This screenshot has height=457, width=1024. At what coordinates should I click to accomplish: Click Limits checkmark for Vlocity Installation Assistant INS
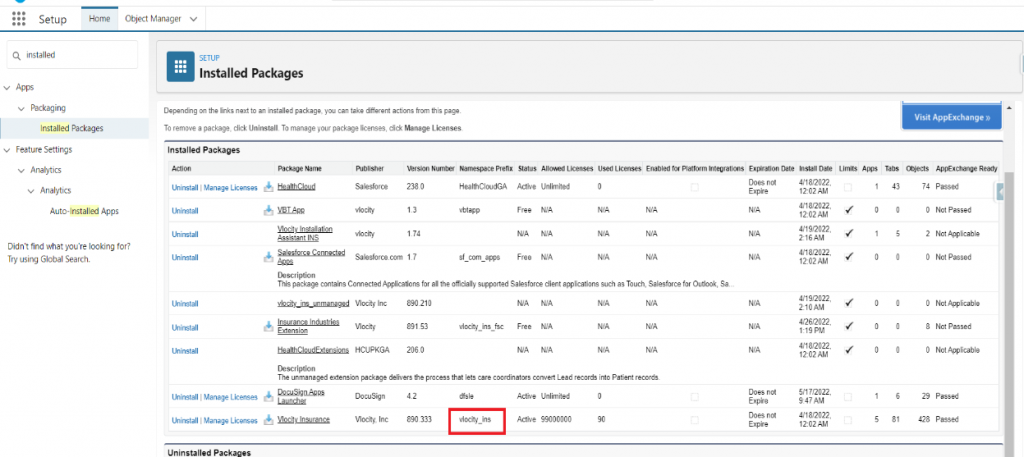(848, 234)
